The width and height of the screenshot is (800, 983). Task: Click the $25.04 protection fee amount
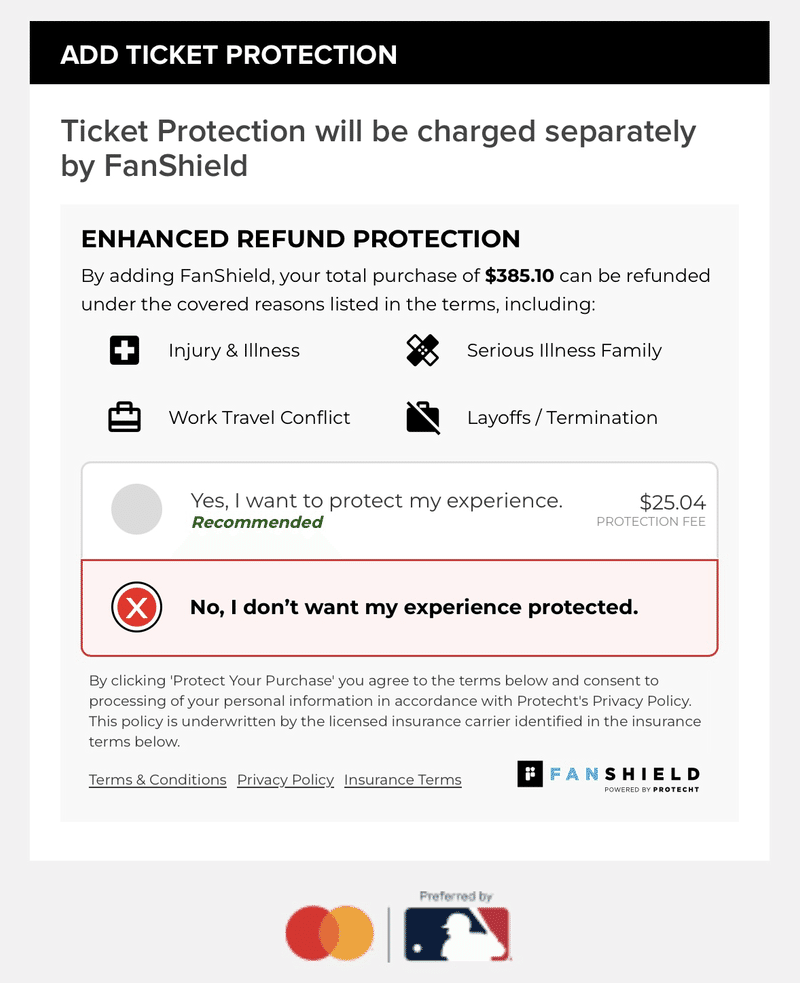point(672,502)
